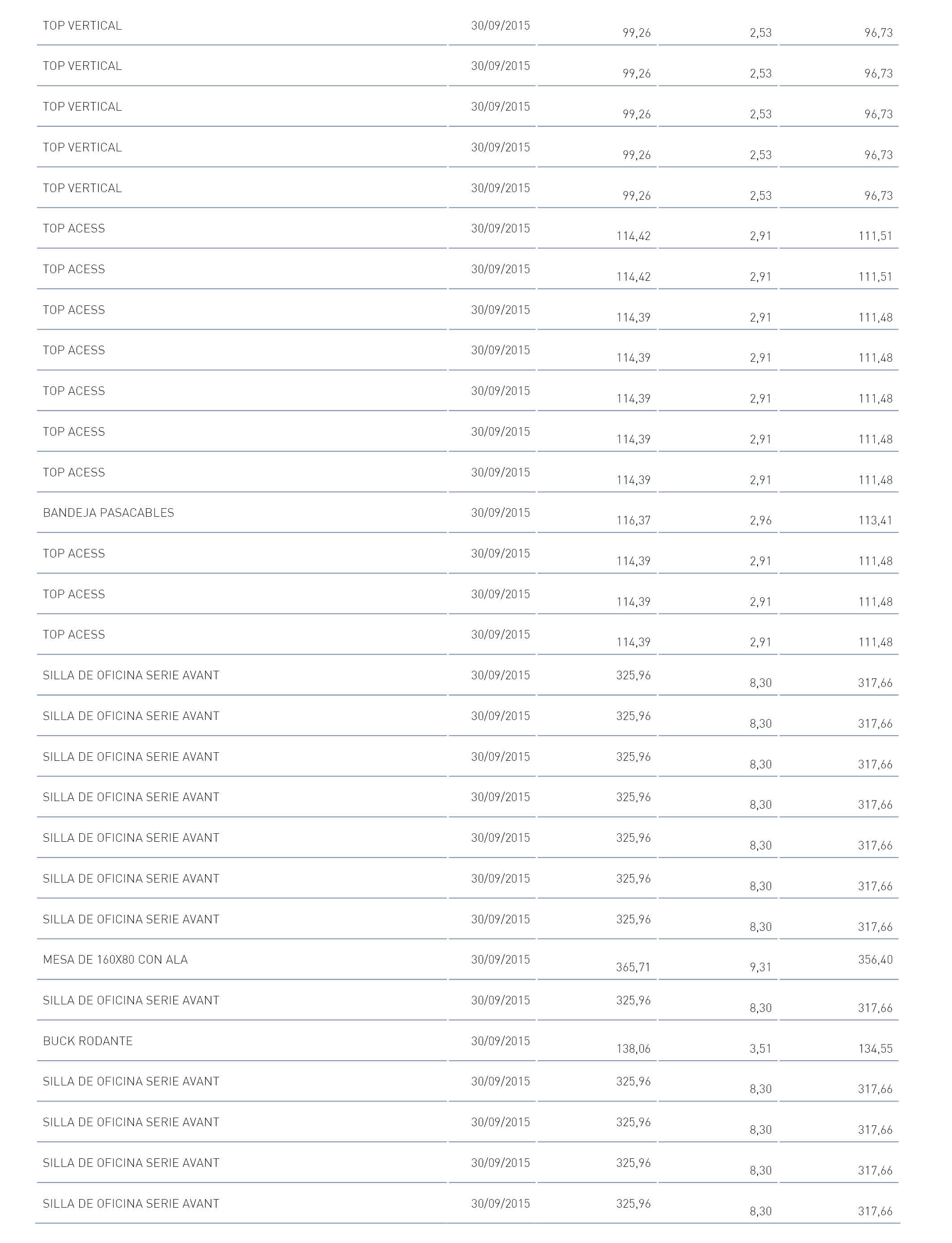The height and width of the screenshot is (1243, 952).
Task: Click the MESA DE 160X80 CON ALA entry
Action: [115, 960]
